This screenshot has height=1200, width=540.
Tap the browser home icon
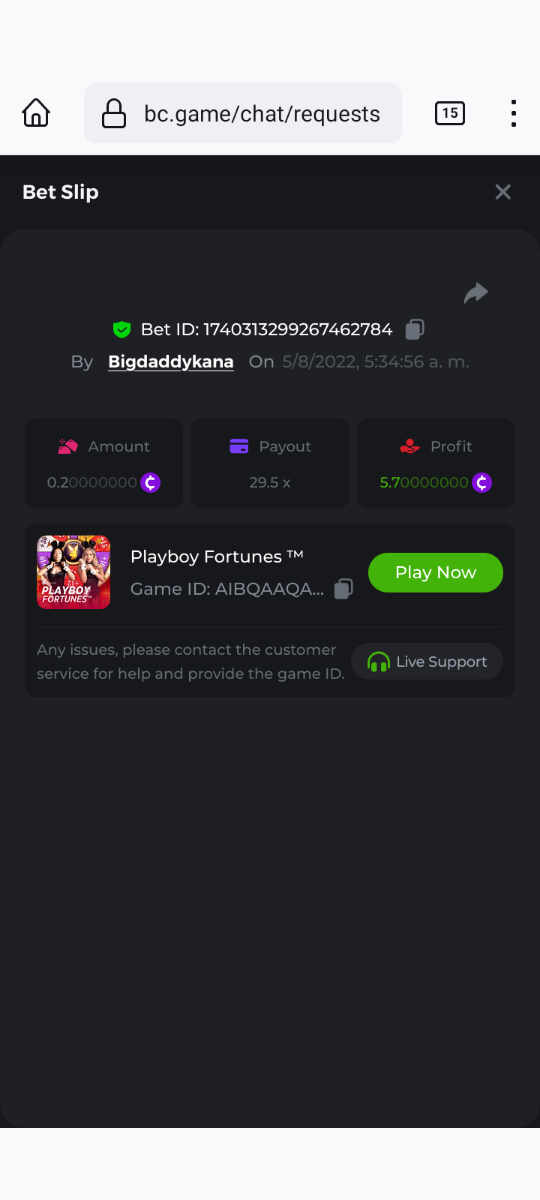pos(36,113)
